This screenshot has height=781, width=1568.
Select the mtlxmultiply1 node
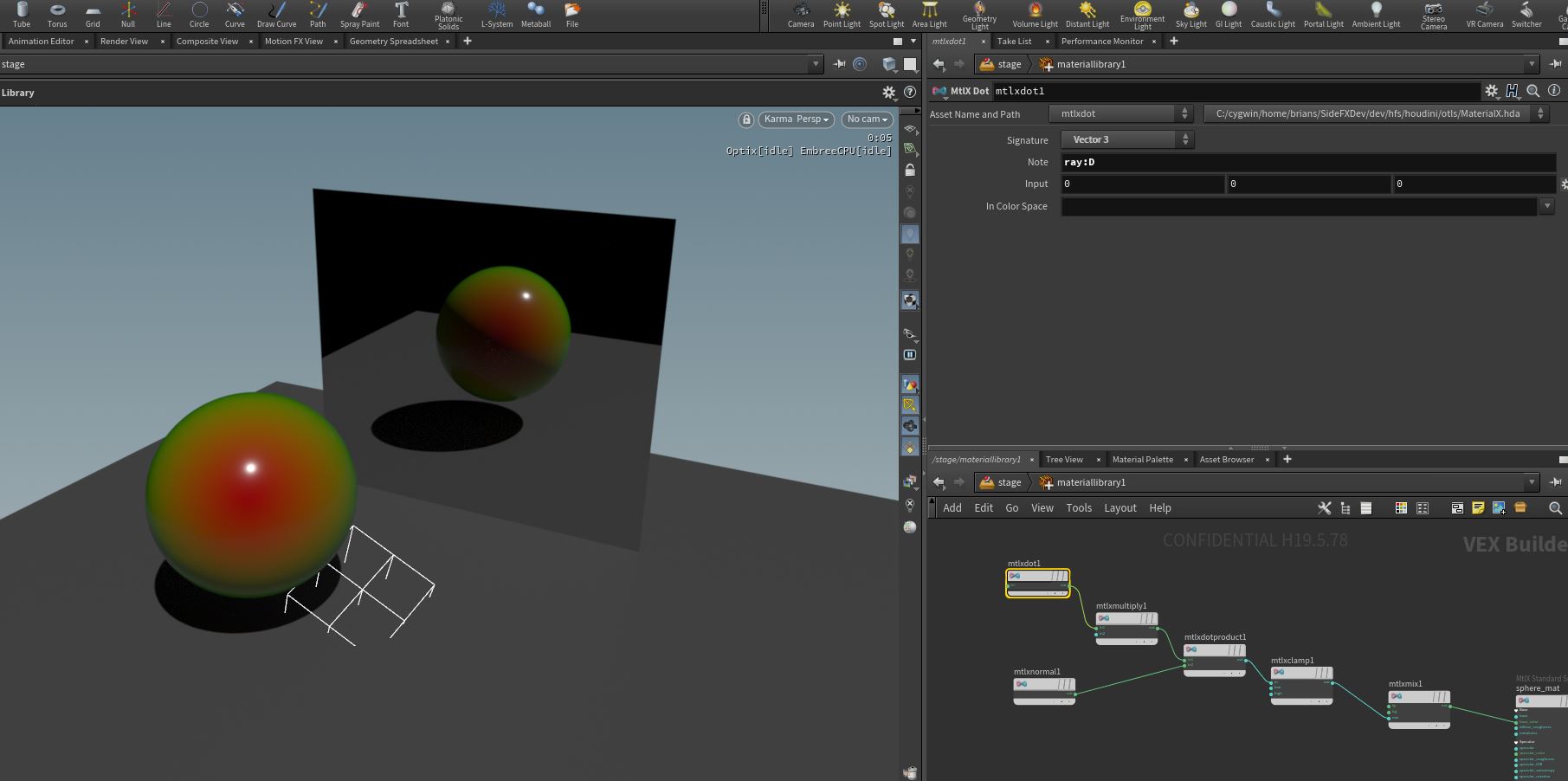[1126, 626]
